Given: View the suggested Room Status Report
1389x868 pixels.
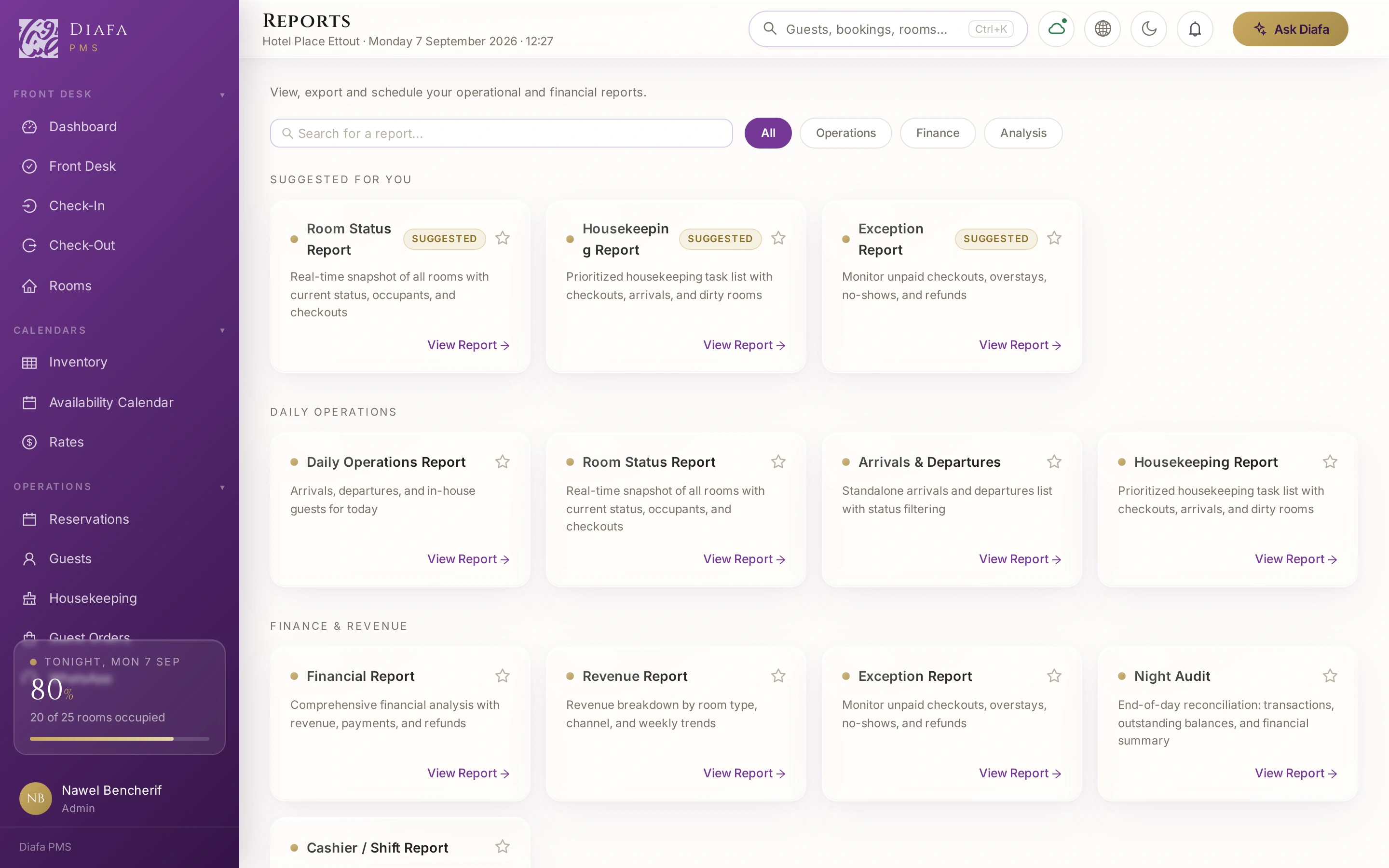Looking at the screenshot, I should pos(468,345).
